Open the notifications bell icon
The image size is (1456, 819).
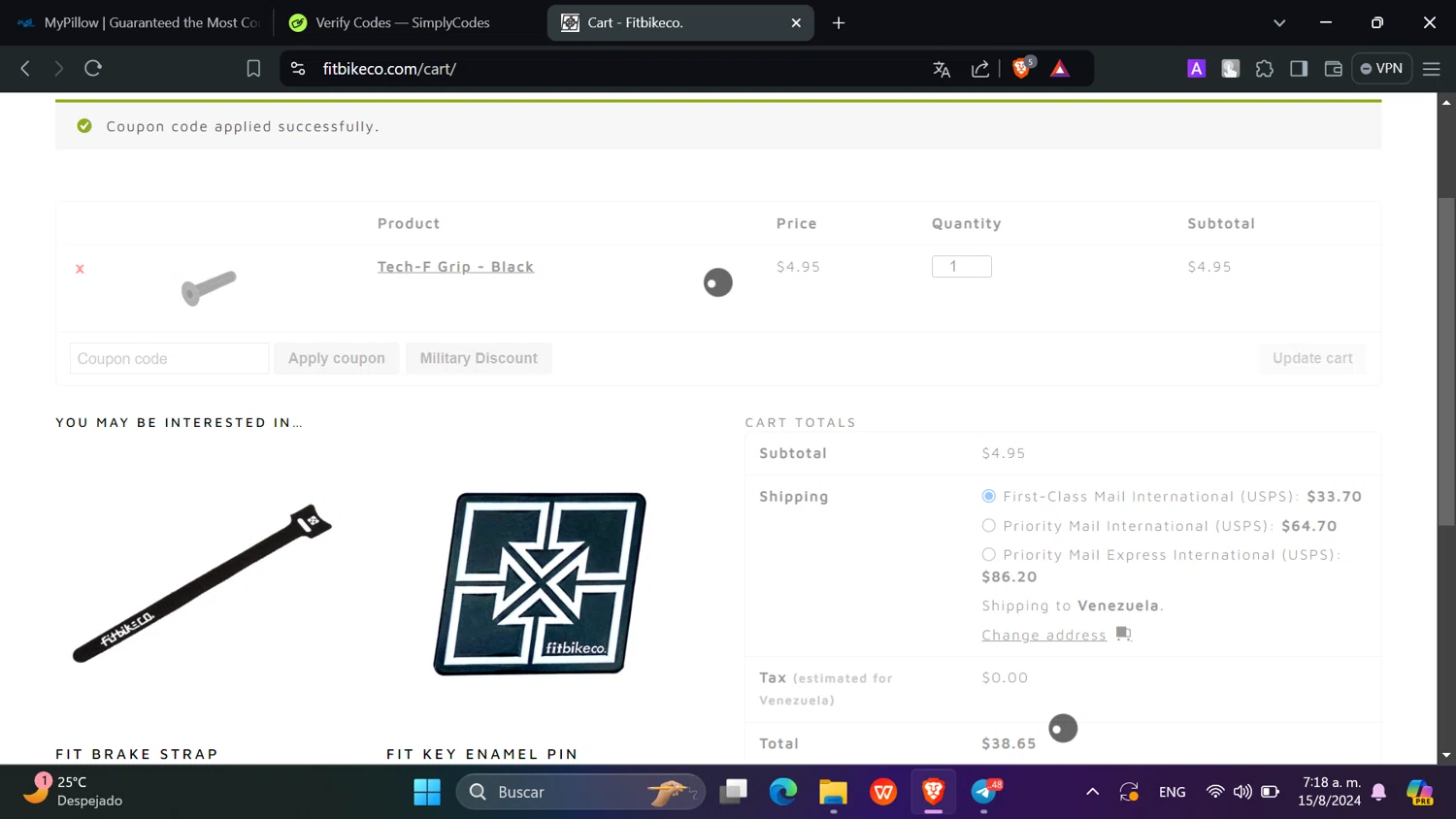tap(1379, 792)
